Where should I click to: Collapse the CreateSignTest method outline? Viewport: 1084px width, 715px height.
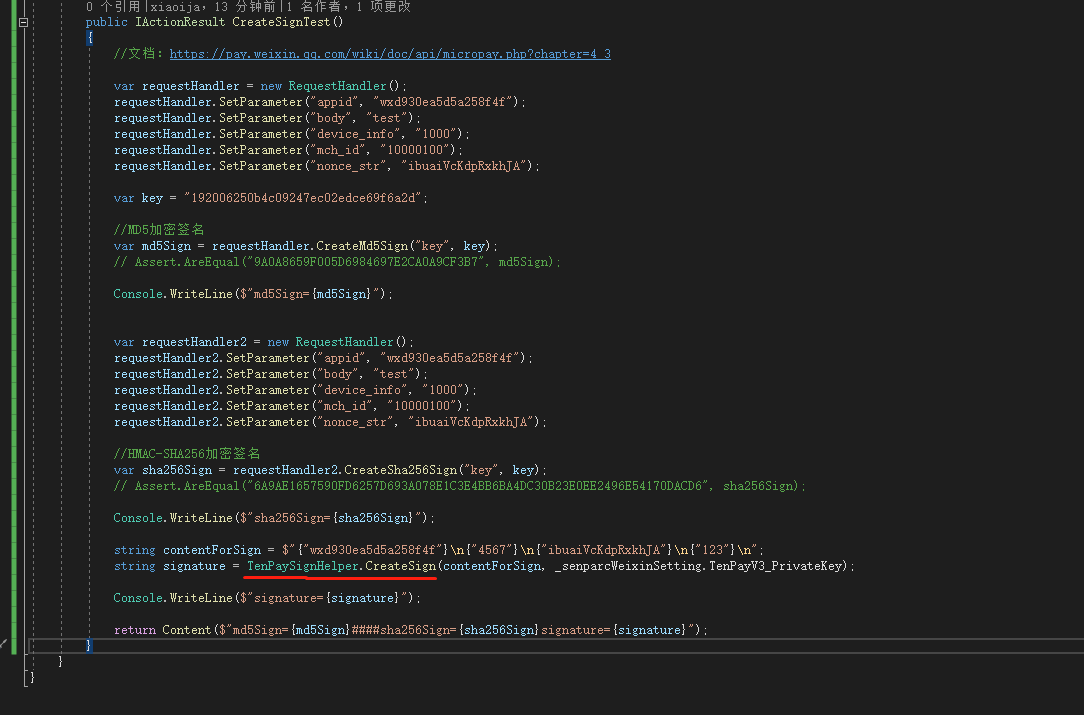(24, 22)
